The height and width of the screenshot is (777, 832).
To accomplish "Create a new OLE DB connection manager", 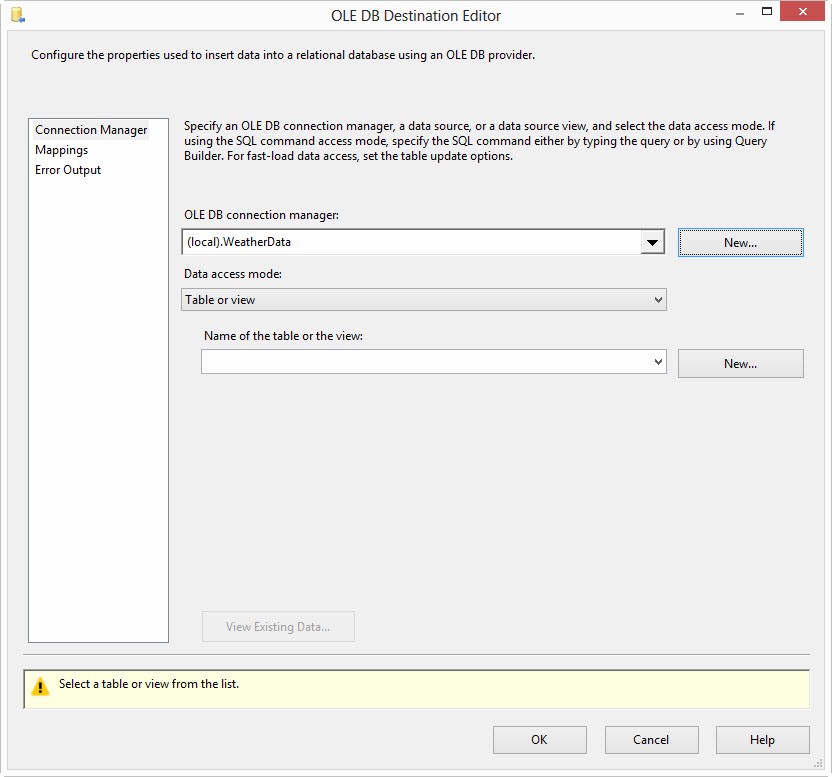I will point(740,243).
